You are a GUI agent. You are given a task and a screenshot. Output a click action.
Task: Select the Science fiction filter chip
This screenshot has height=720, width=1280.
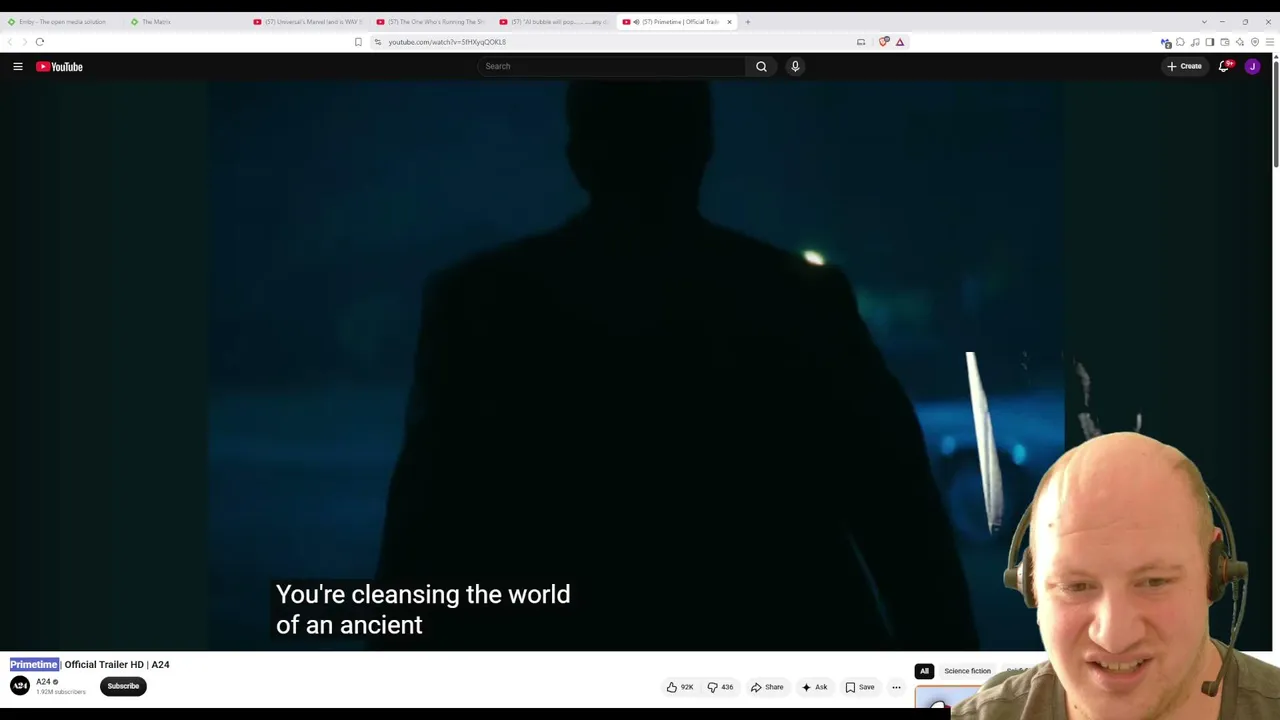pos(967,671)
